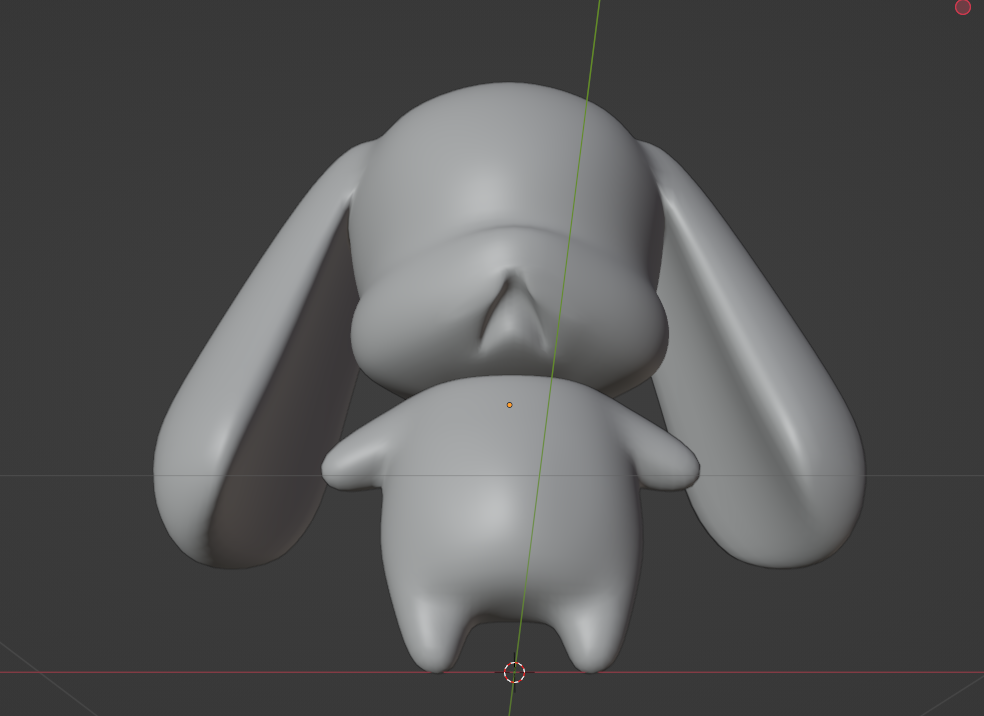Click the red X-axis navigation gizmo circle
Screen dimensions: 984x716
click(x=963, y=7)
